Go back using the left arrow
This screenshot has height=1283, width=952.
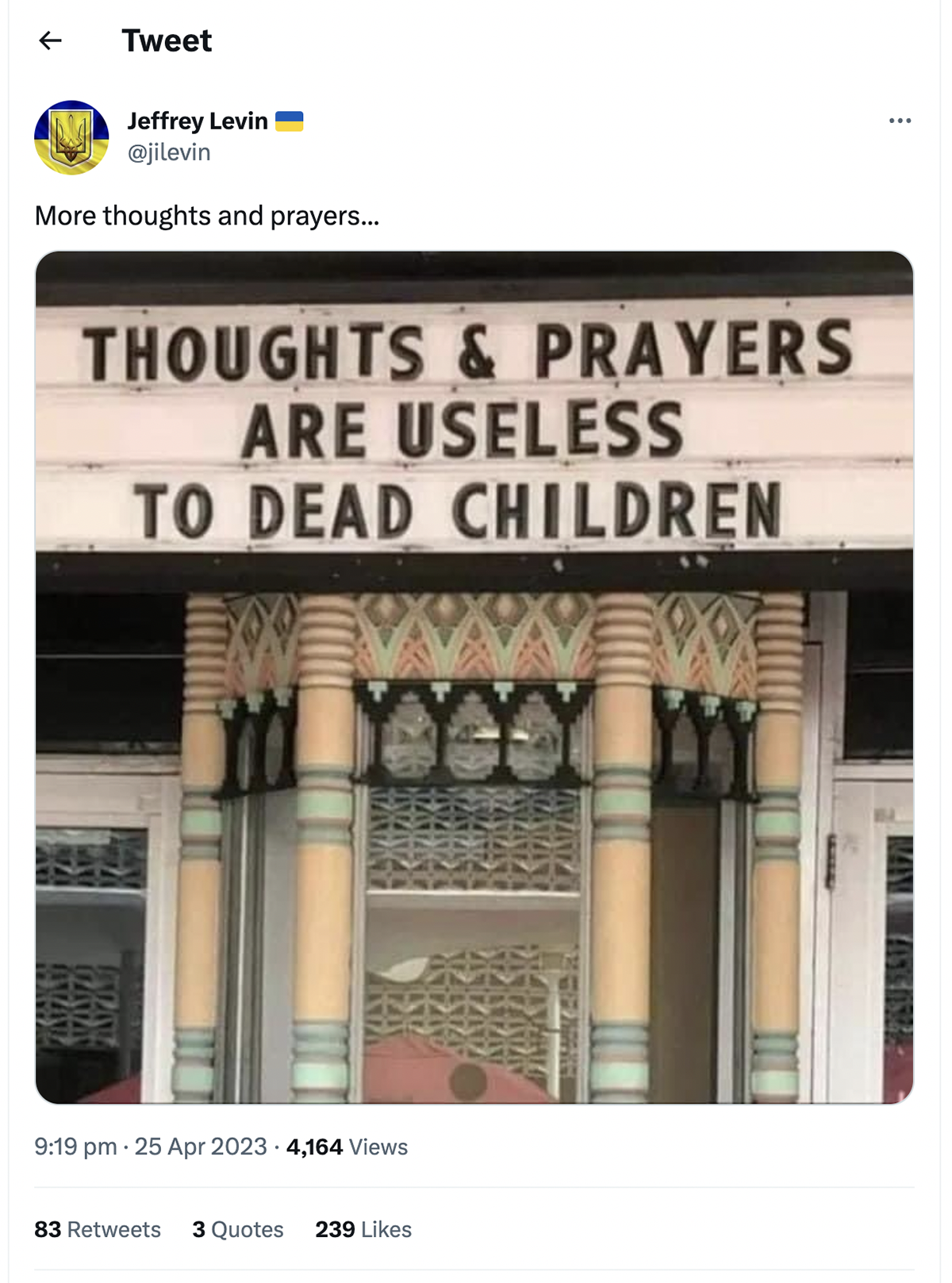50,40
